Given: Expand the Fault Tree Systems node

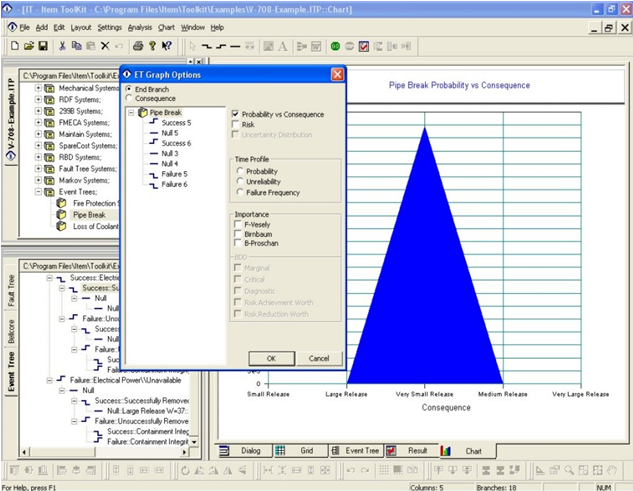Looking at the screenshot, I should 39,169.
